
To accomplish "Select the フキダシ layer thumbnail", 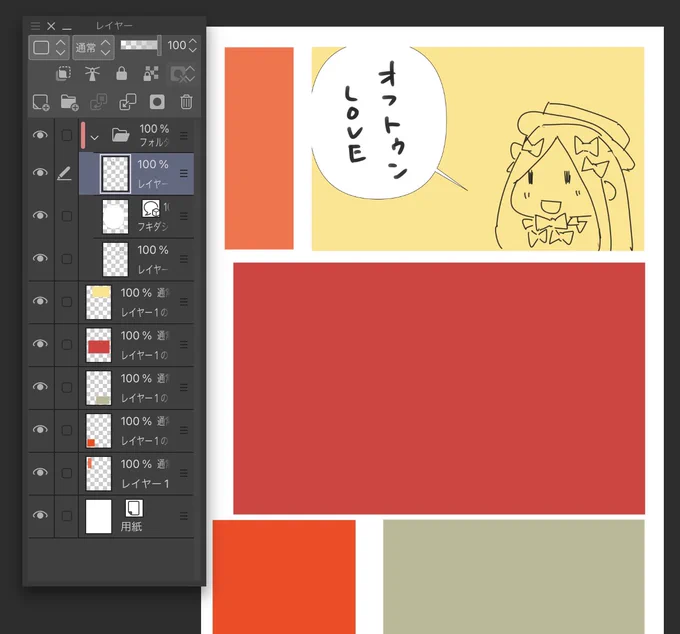I will click(115, 216).
